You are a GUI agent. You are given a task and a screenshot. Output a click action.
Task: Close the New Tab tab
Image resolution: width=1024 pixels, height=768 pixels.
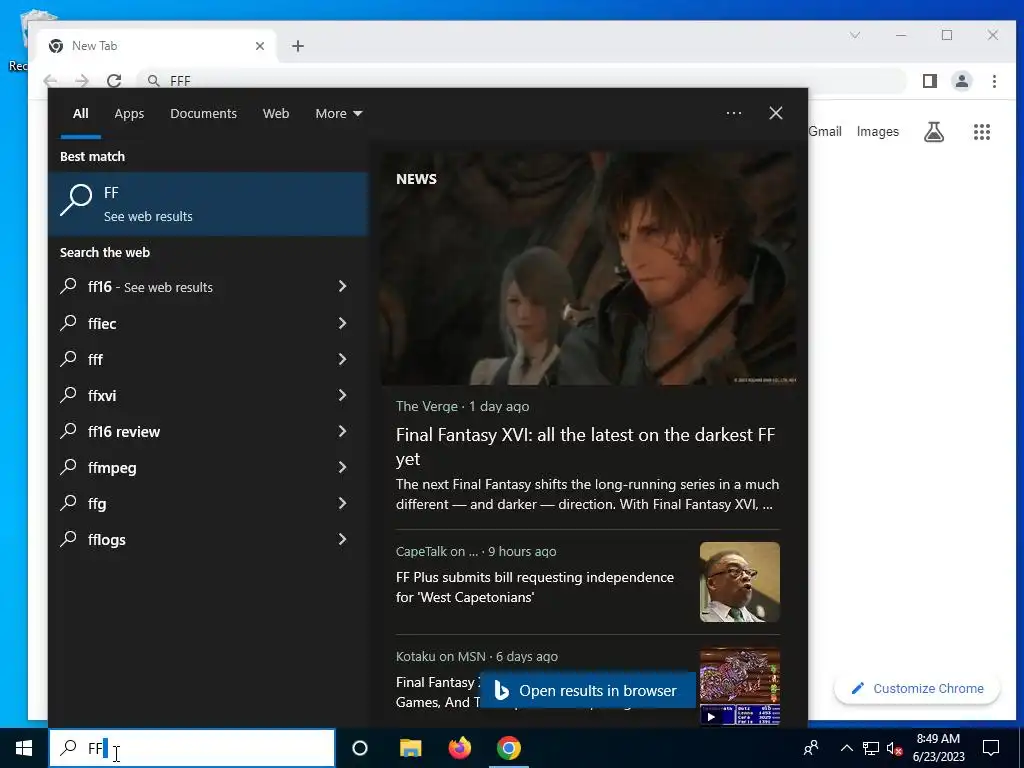pos(260,46)
